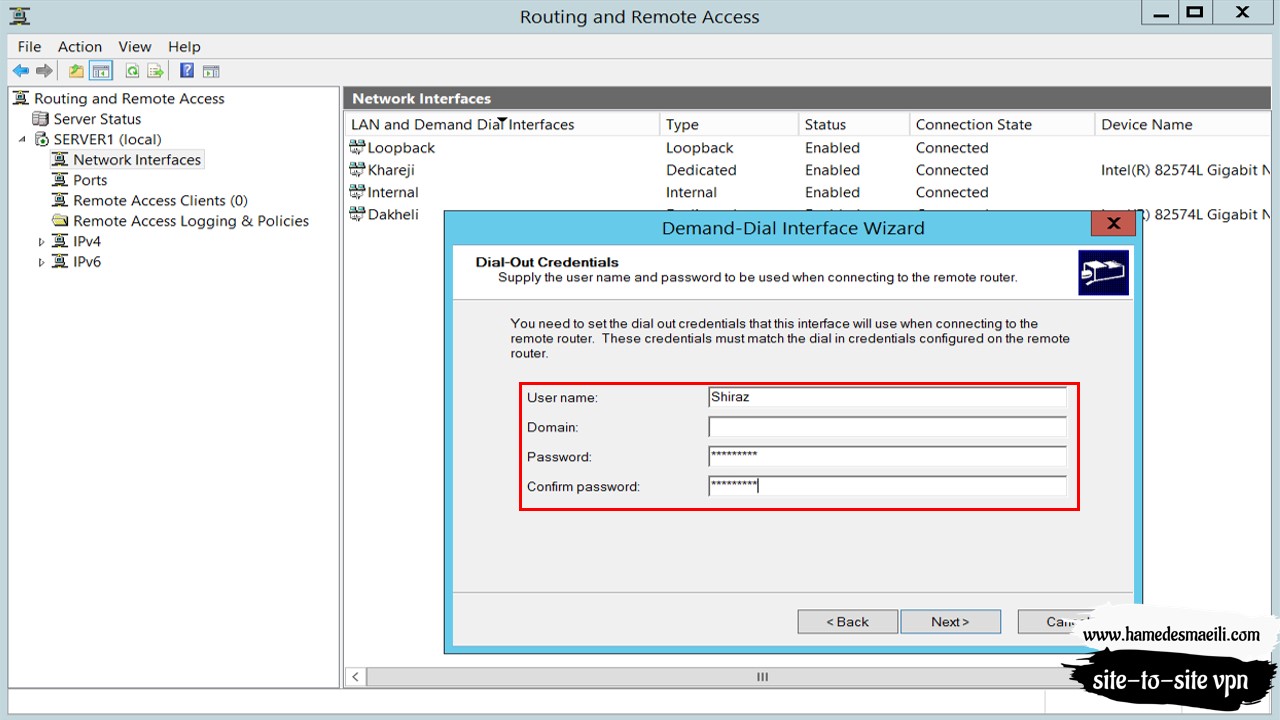Expand the IPv4 tree node

[41, 242]
